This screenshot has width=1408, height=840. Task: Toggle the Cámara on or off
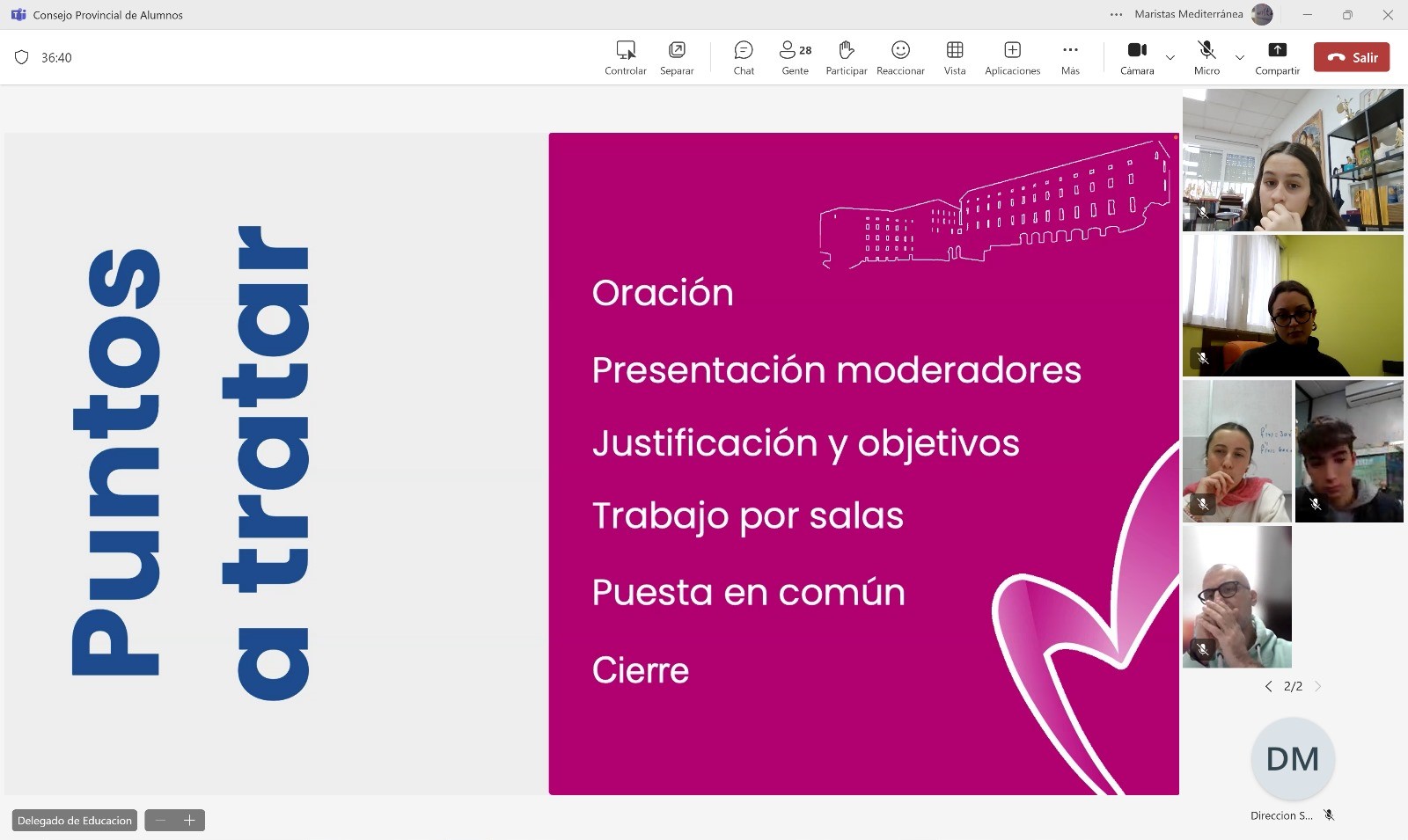(x=1137, y=58)
